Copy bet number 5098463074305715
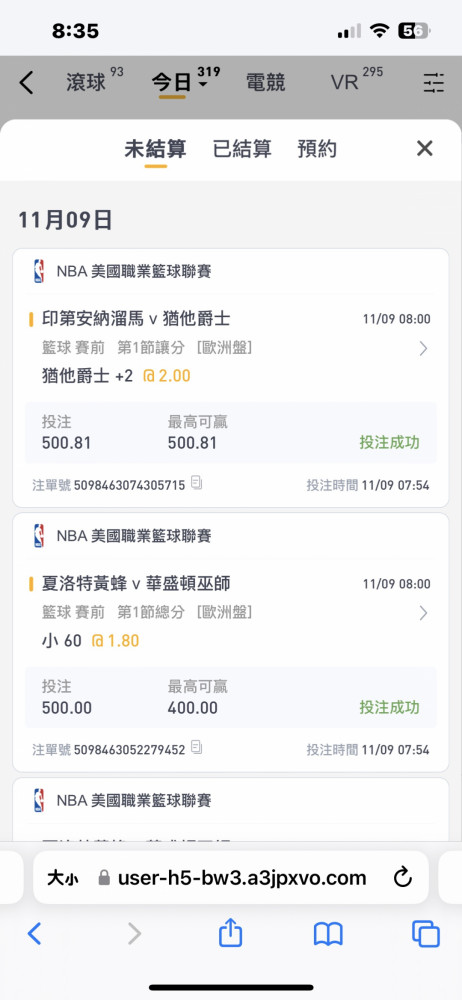Viewport: 462px width, 1000px height. coord(197,483)
